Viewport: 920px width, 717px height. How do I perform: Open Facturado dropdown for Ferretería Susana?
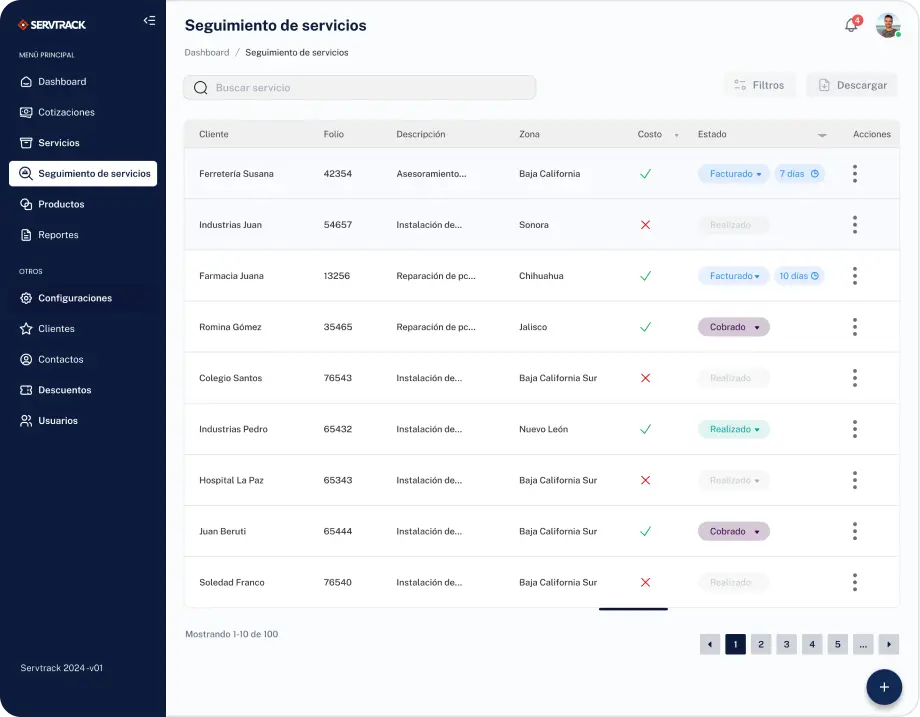(x=733, y=174)
